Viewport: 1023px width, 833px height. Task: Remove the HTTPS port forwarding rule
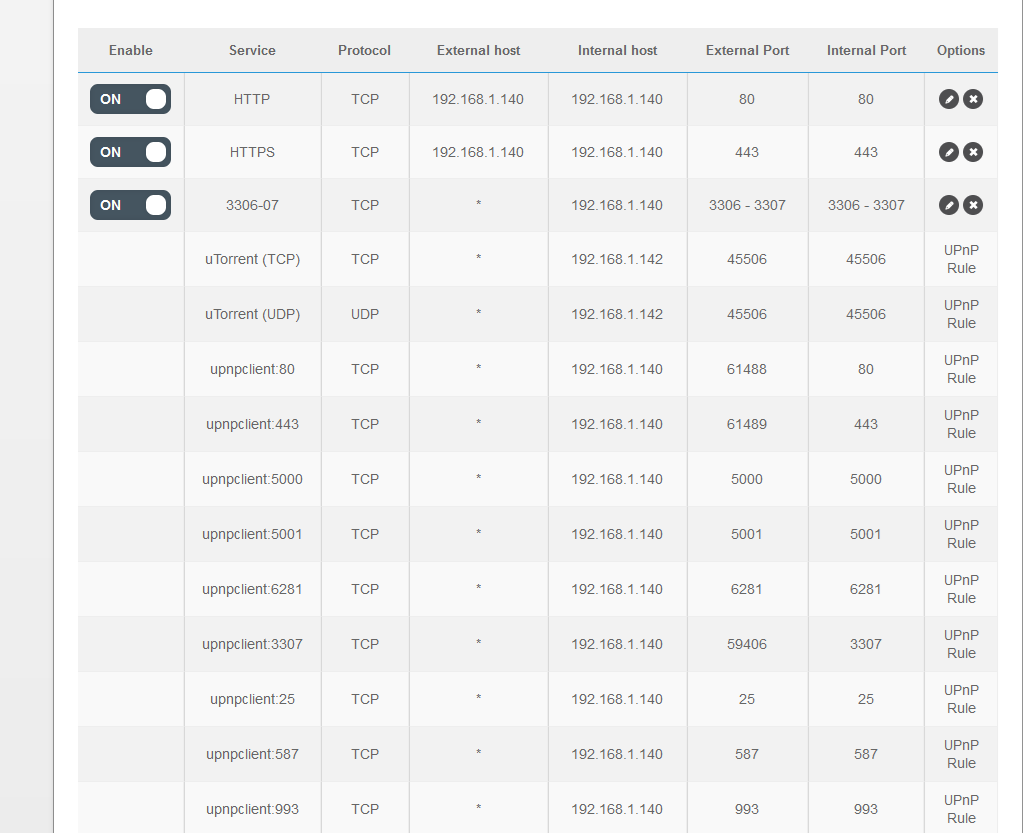click(x=972, y=152)
